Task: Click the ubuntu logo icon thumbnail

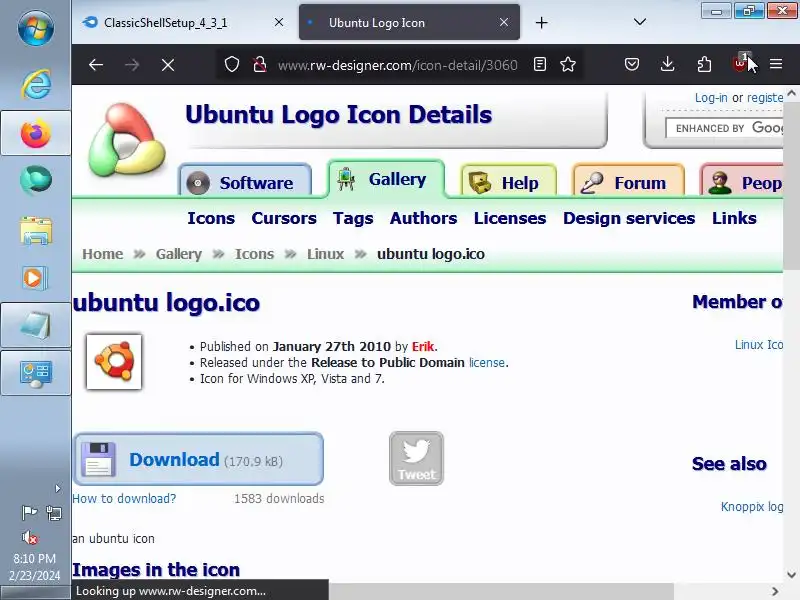Action: (114, 362)
